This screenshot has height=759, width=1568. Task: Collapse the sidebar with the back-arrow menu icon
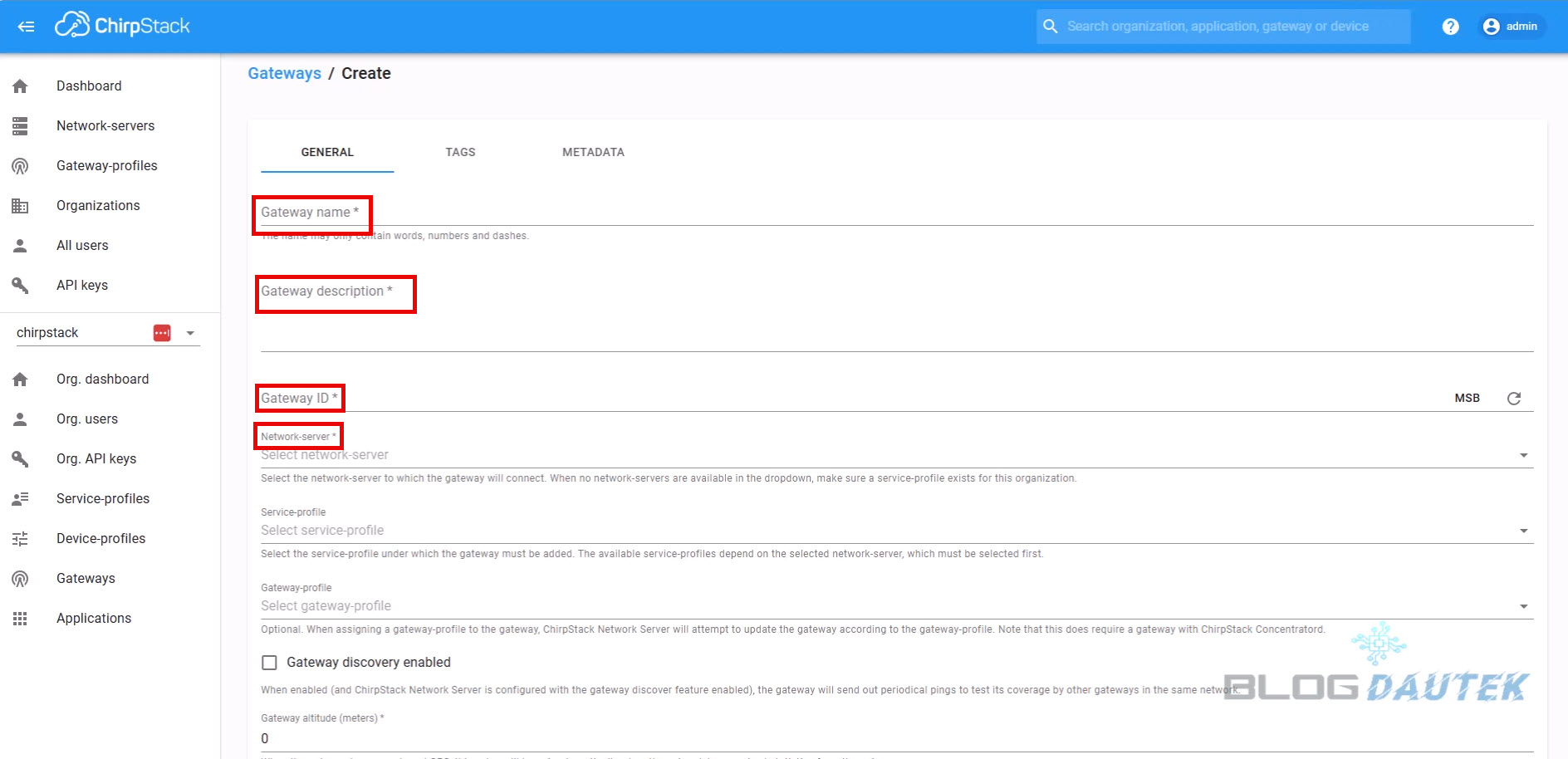(x=27, y=27)
